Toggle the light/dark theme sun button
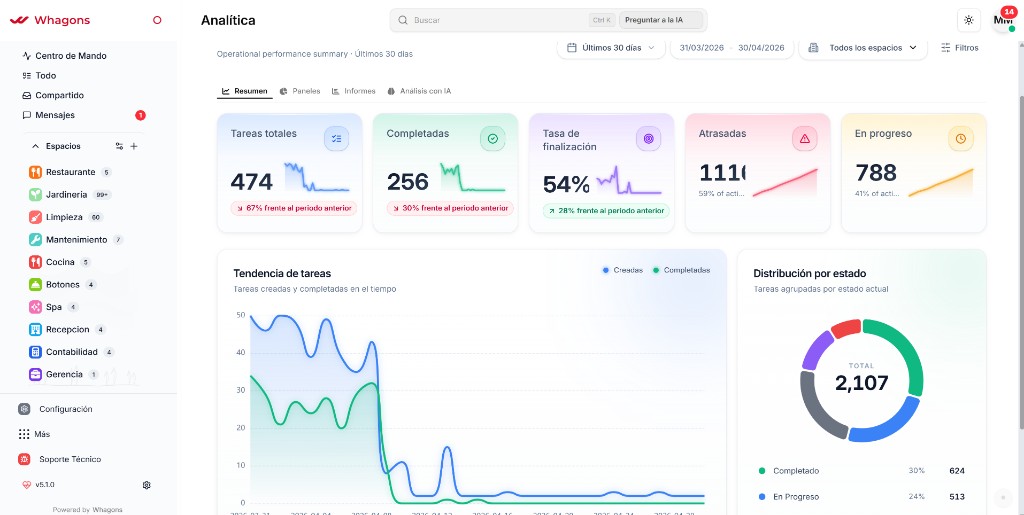The image size is (1024, 515). [x=968, y=20]
